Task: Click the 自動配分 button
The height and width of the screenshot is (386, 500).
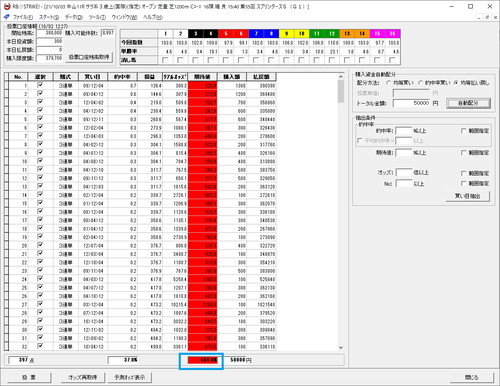Action: click(468, 103)
